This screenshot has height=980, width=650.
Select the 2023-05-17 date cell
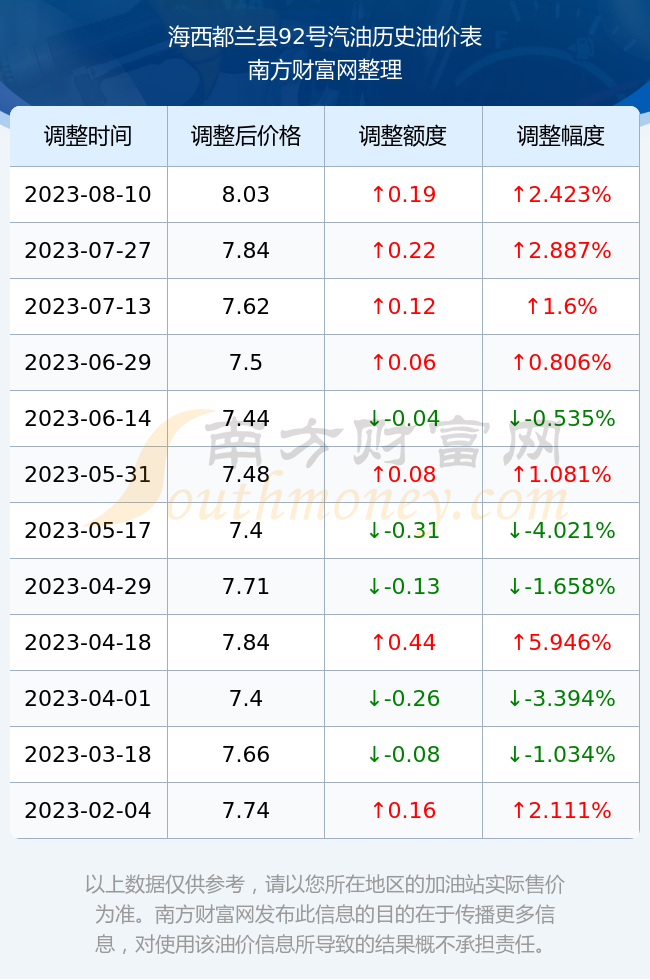[x=88, y=531]
